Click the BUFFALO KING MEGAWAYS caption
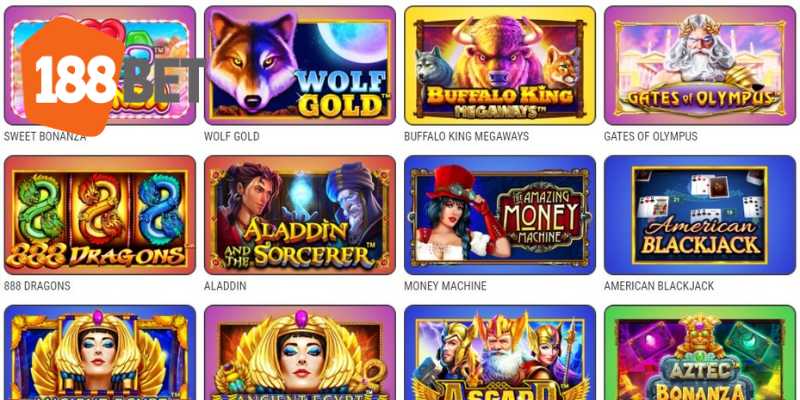The image size is (800, 400). 466,137
